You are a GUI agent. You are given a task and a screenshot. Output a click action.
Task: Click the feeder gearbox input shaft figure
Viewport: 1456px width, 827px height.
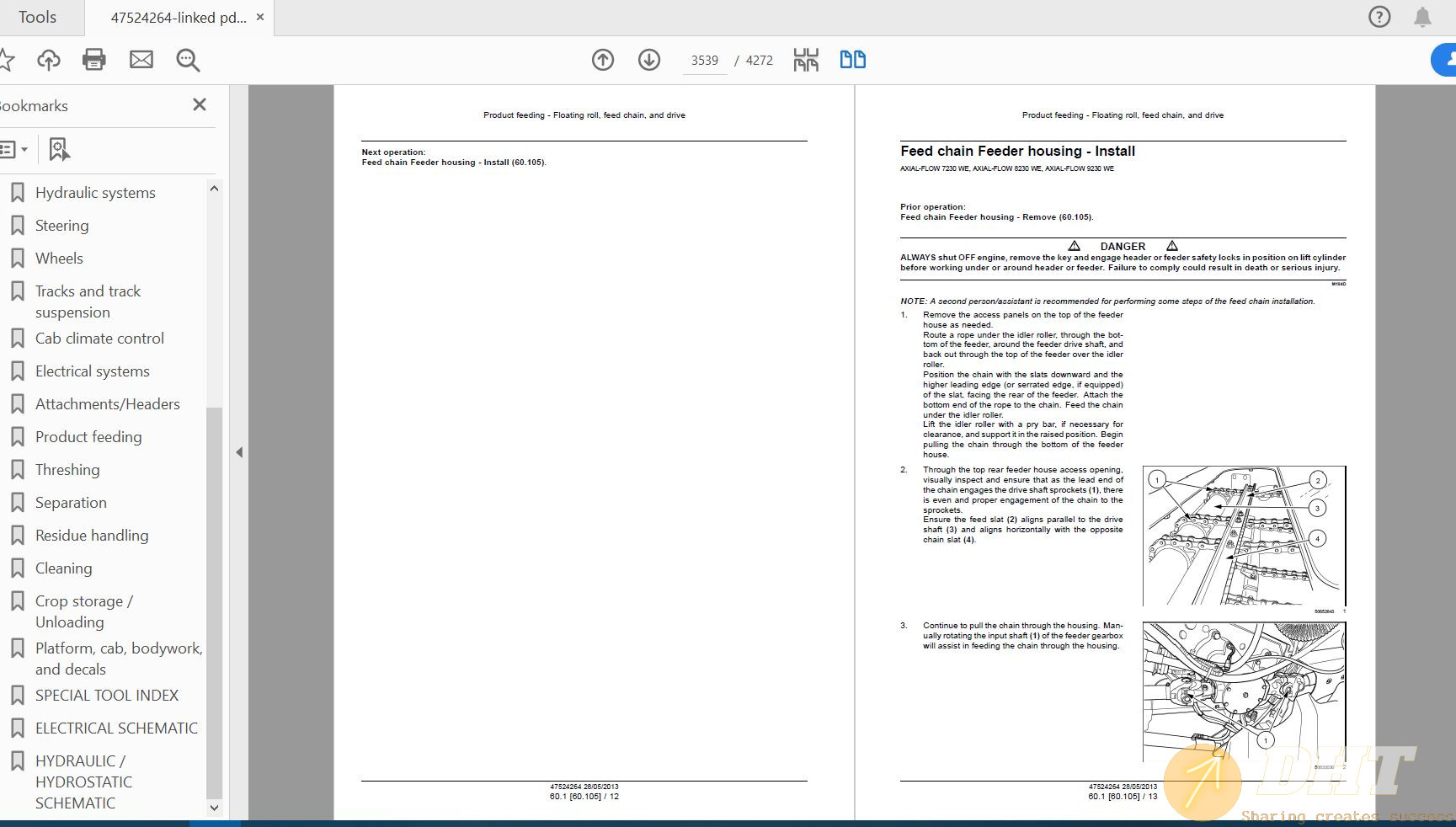point(1244,692)
